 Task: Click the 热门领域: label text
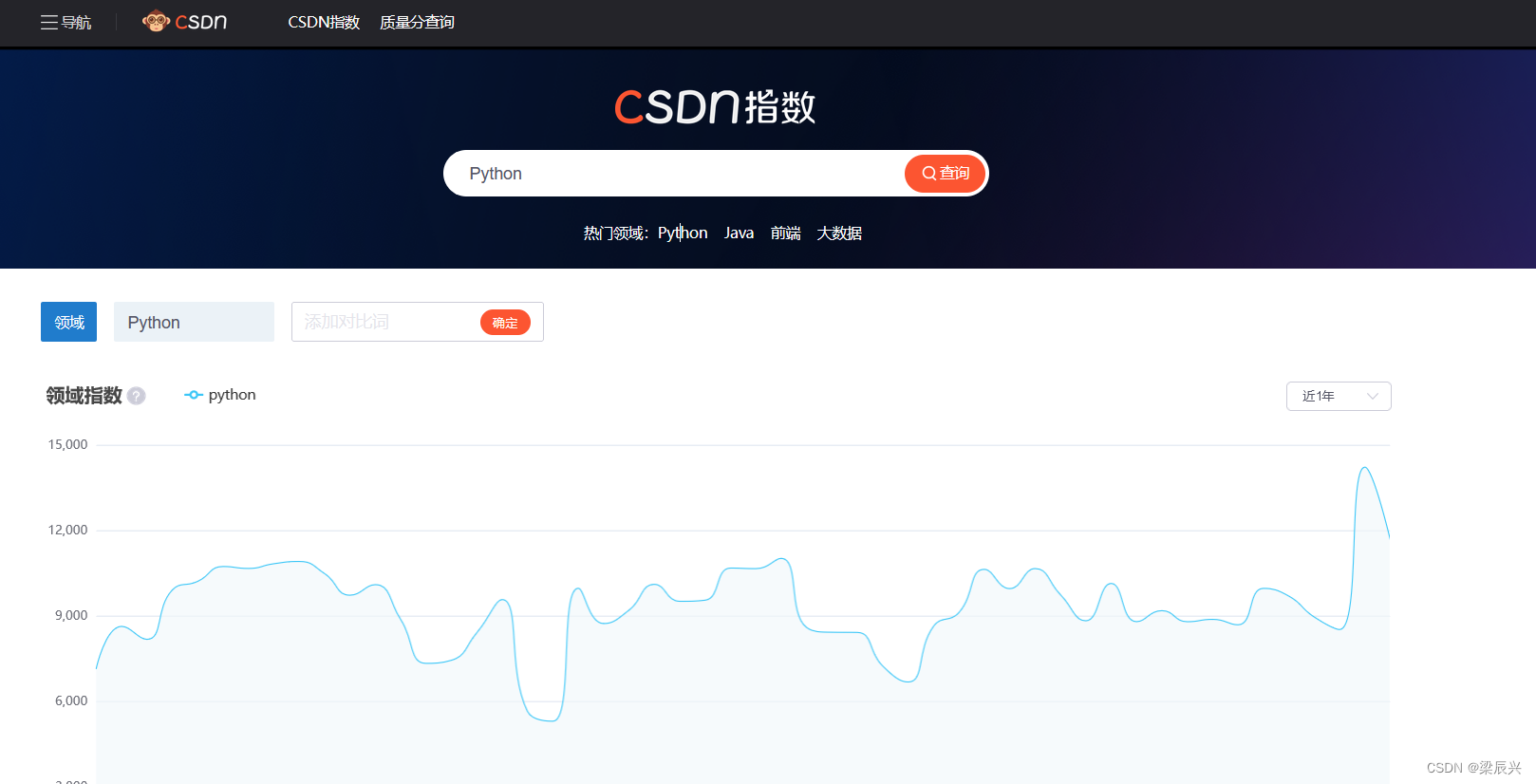point(615,233)
